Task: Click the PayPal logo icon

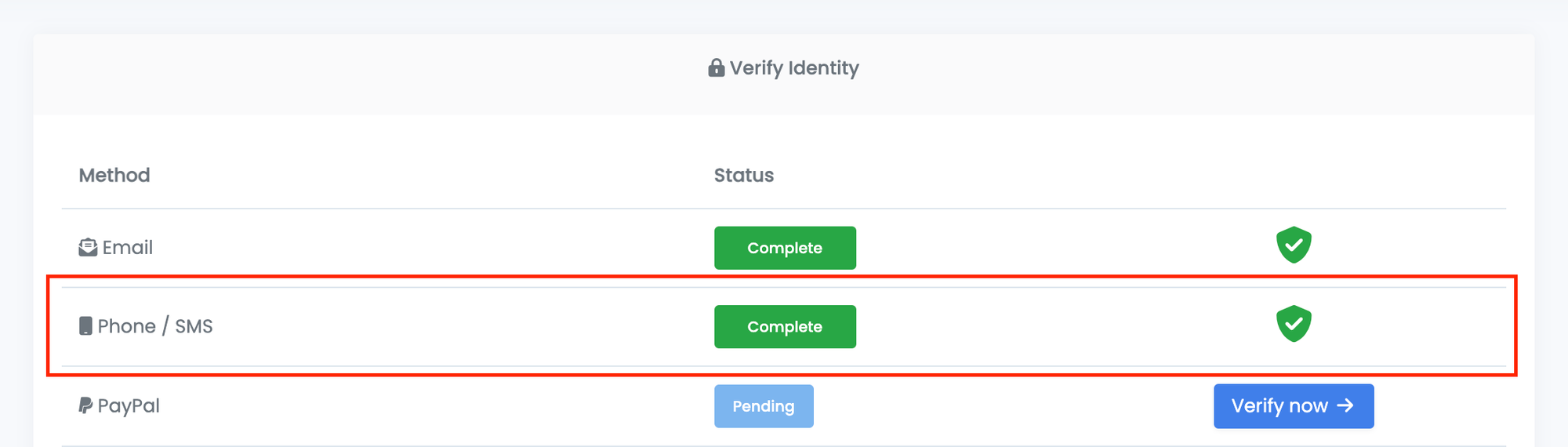Action: (x=85, y=405)
